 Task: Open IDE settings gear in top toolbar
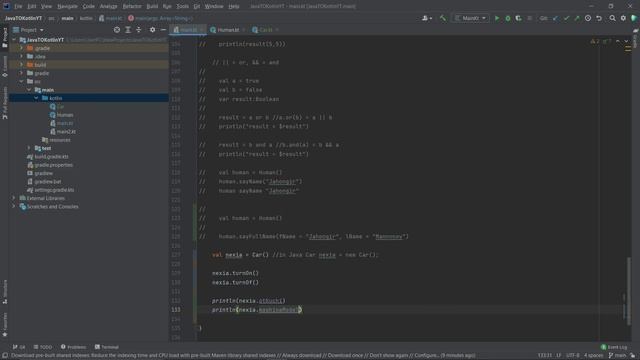[x=623, y=18]
